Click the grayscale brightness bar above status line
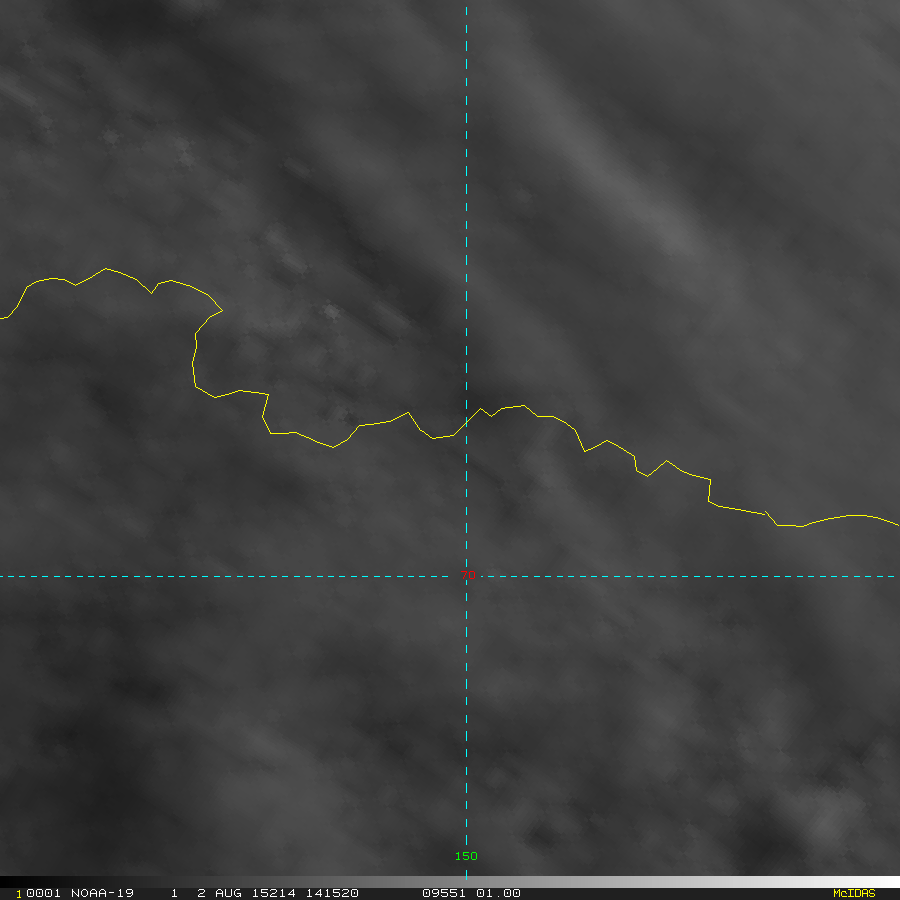 point(450,882)
